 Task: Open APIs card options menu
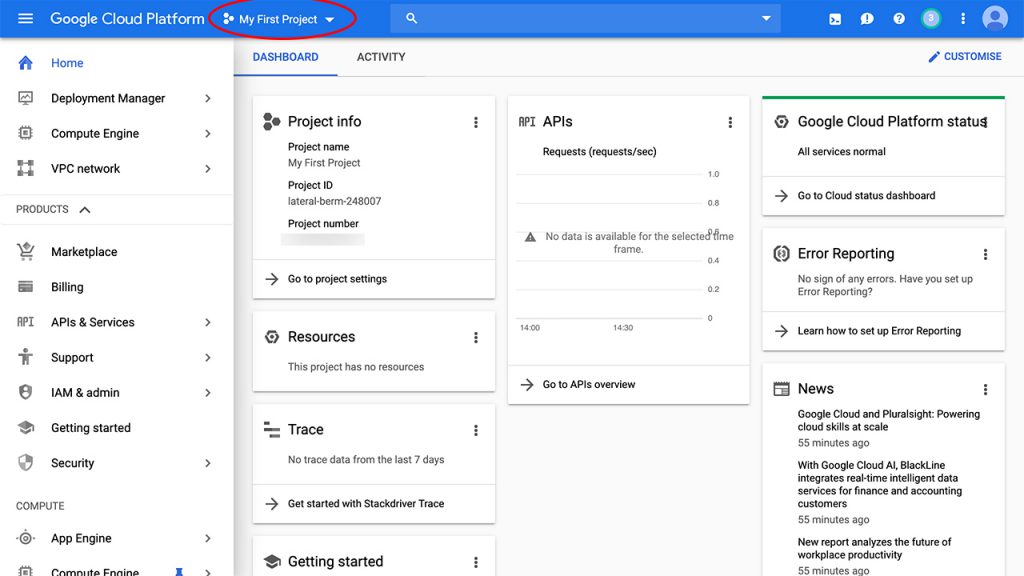click(x=730, y=122)
